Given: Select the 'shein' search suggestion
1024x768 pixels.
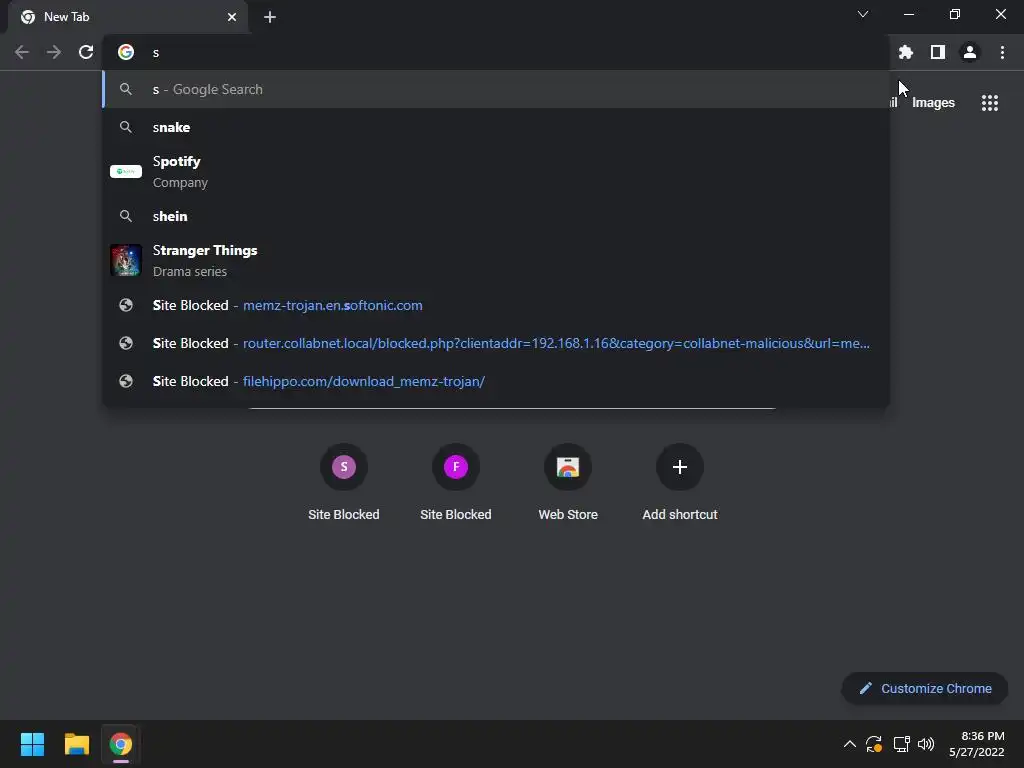Looking at the screenshot, I should tap(496, 216).
